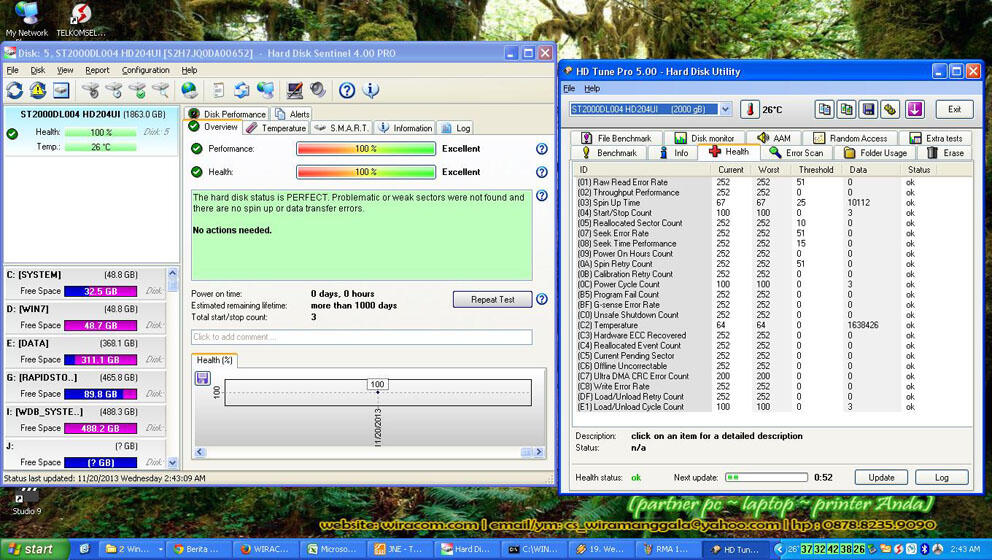
Task: Open the File menu in Hard Disk Sentinel
Action: click(13, 70)
